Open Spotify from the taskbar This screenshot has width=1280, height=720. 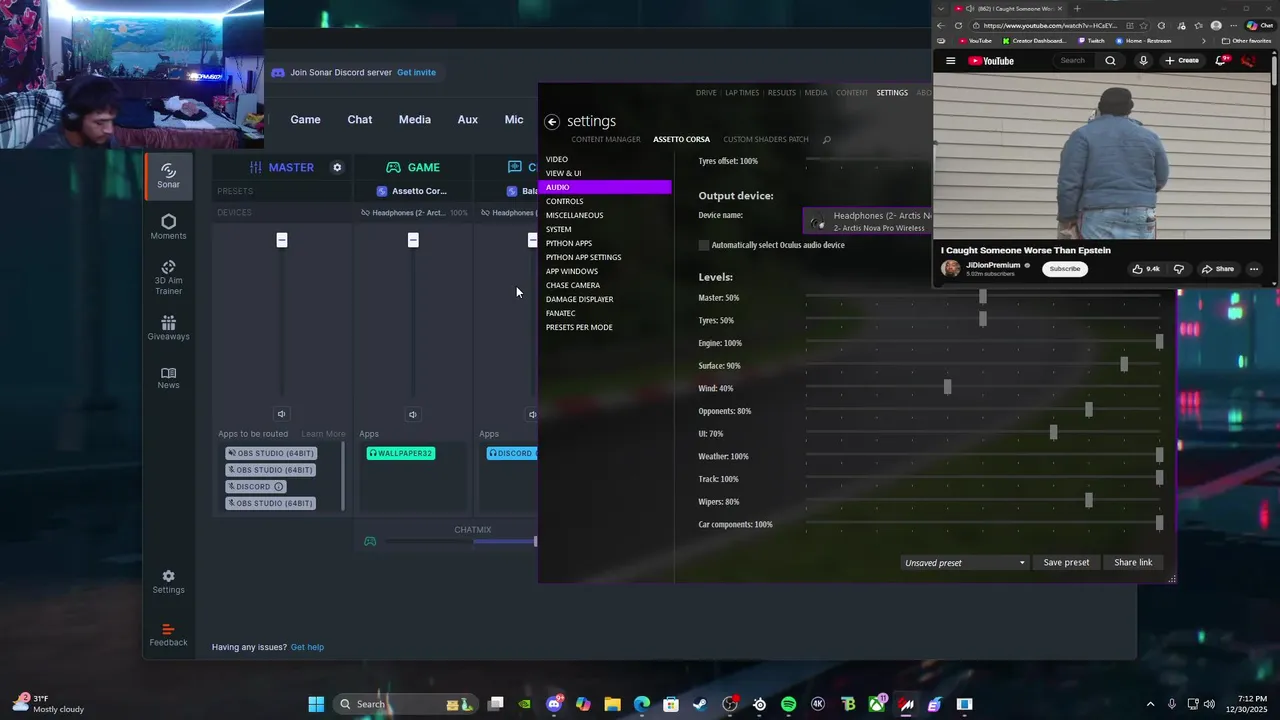(x=788, y=704)
